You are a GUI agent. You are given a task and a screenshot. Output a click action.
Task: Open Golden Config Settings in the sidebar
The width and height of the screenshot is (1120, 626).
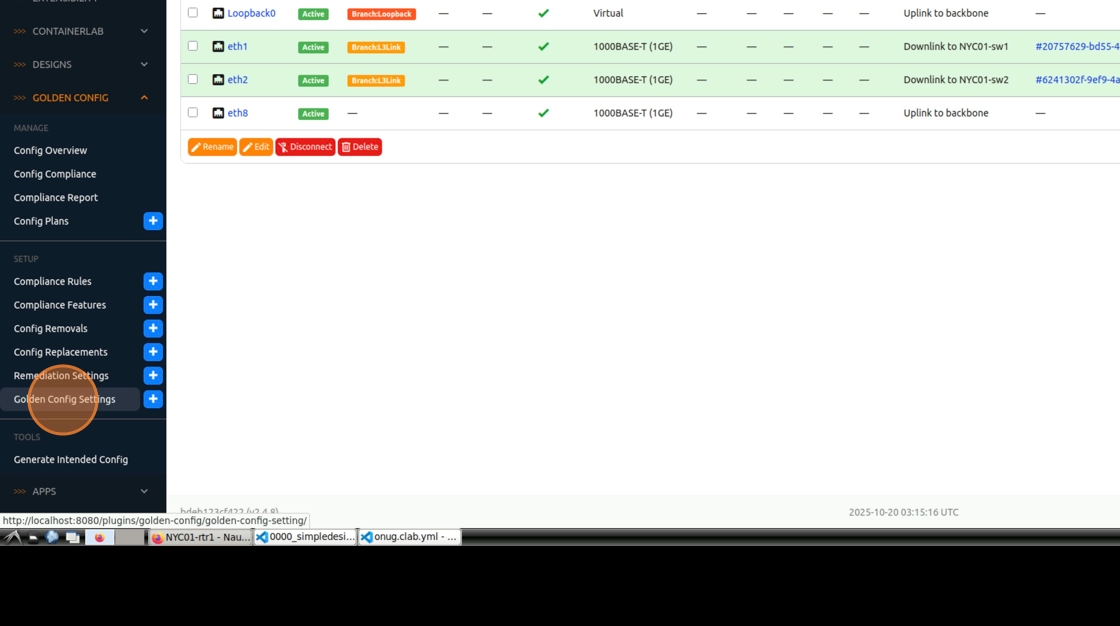64,399
